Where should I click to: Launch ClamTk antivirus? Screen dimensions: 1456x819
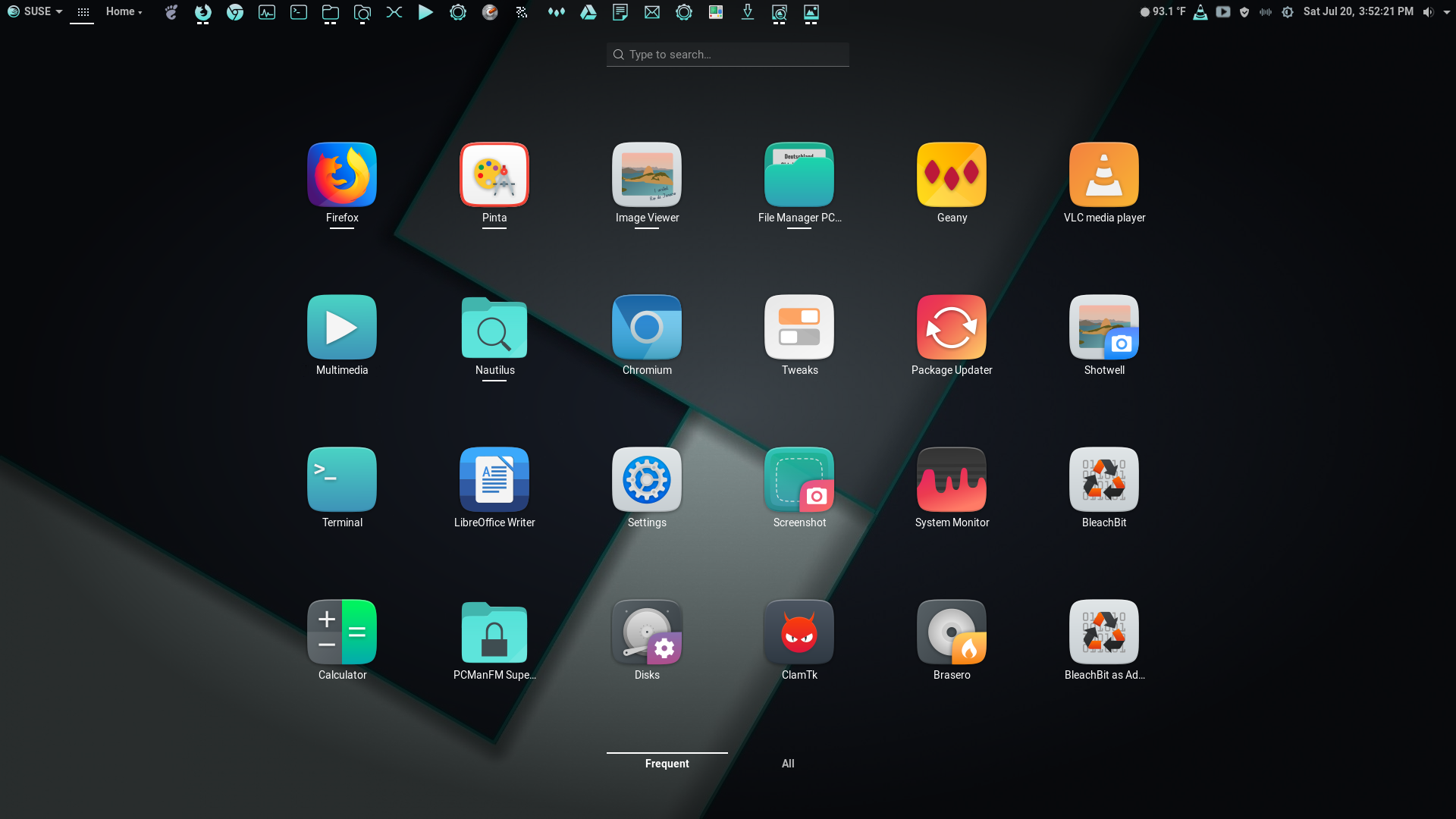[799, 632]
